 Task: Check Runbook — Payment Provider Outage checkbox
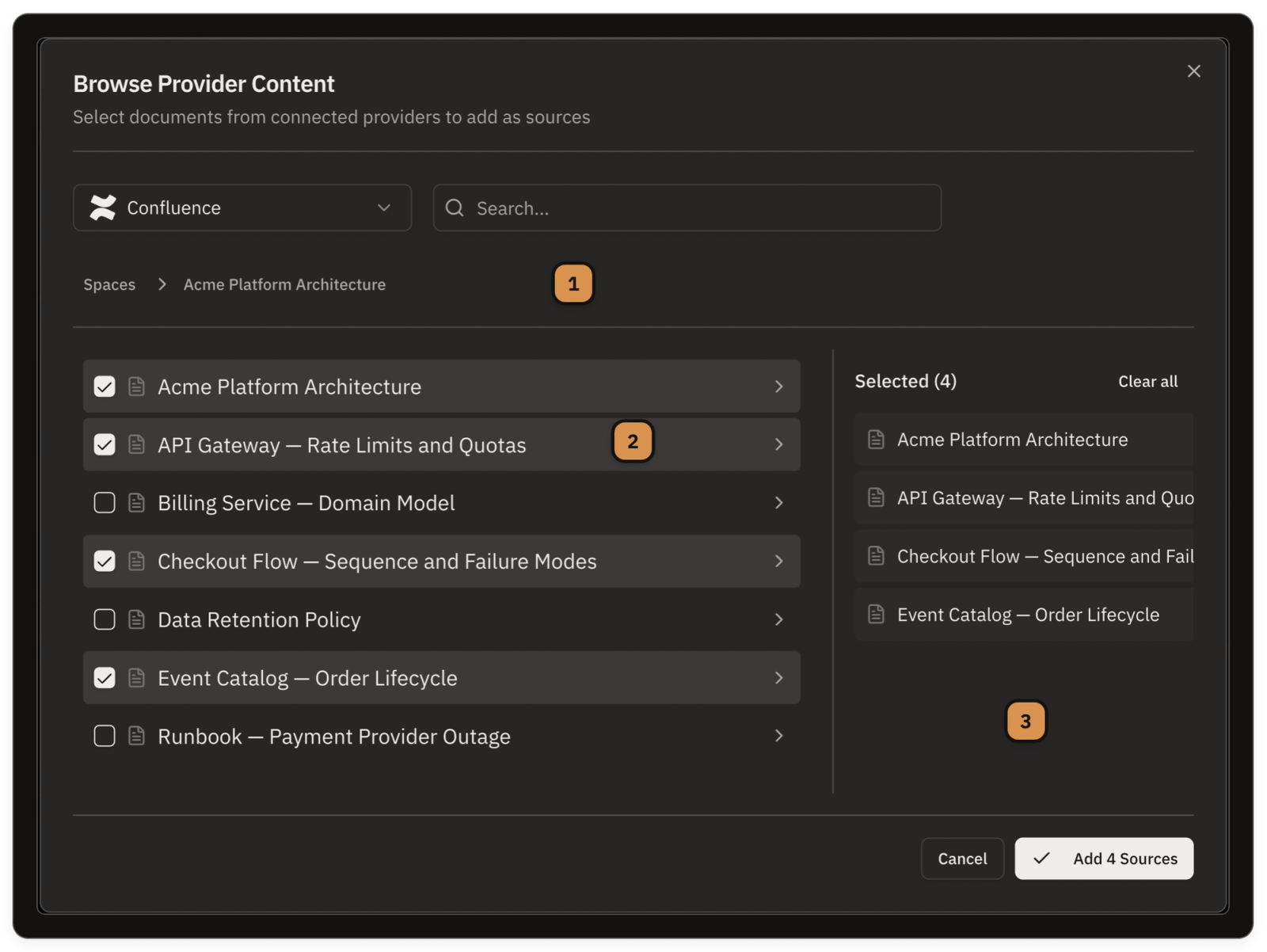(105, 736)
